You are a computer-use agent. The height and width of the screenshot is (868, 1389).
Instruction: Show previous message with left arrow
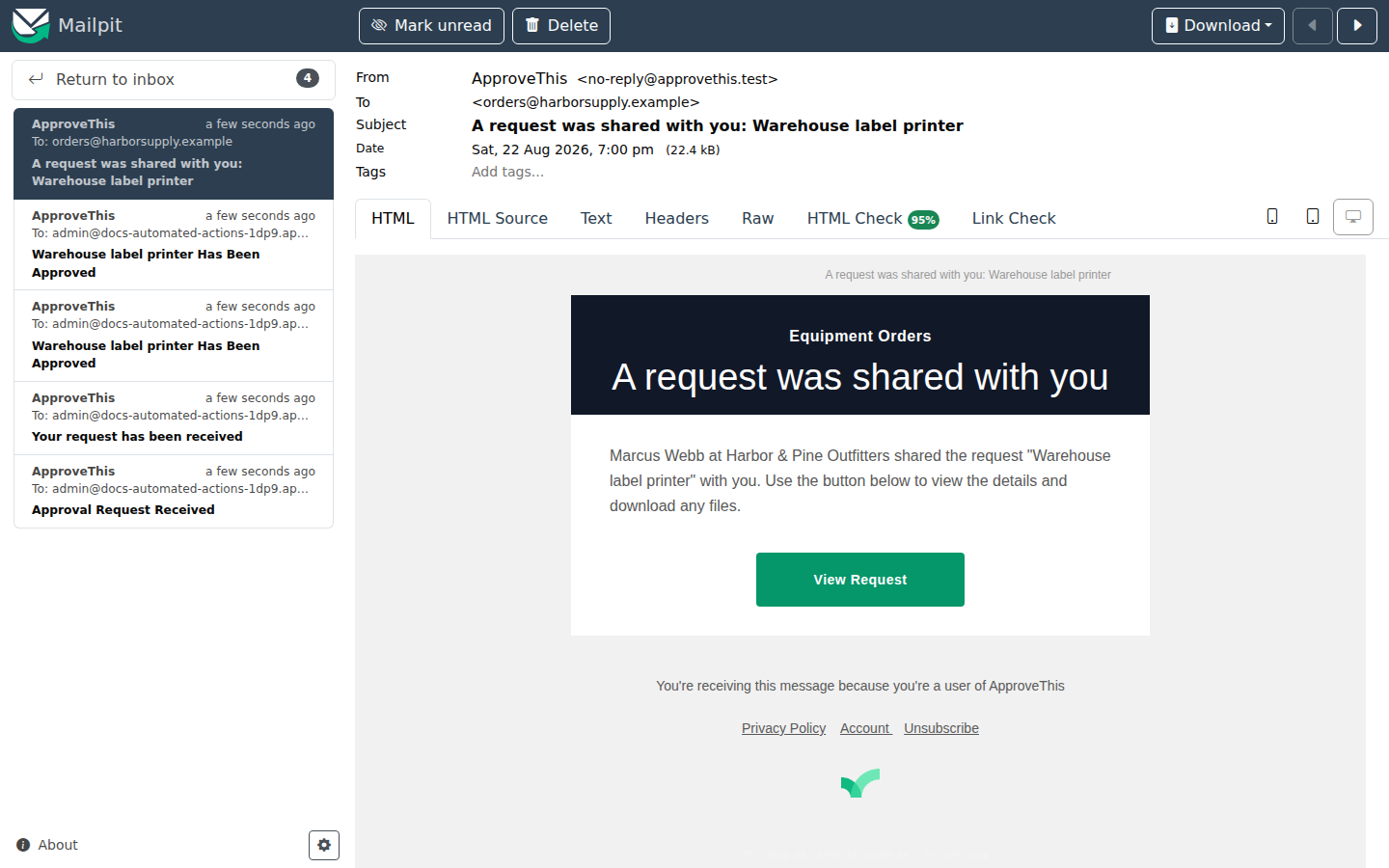(x=1313, y=26)
